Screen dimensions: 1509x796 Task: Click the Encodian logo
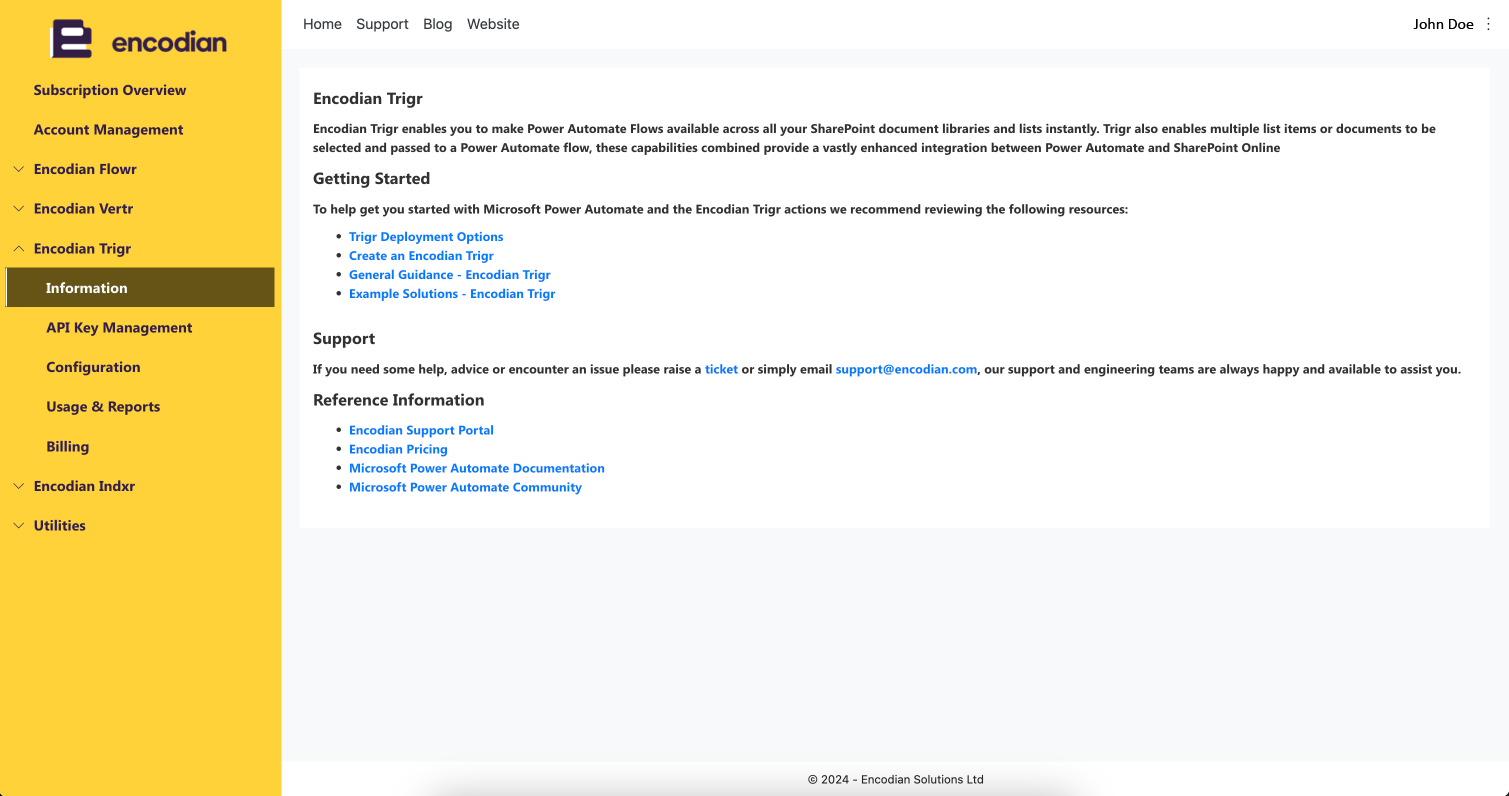point(139,40)
